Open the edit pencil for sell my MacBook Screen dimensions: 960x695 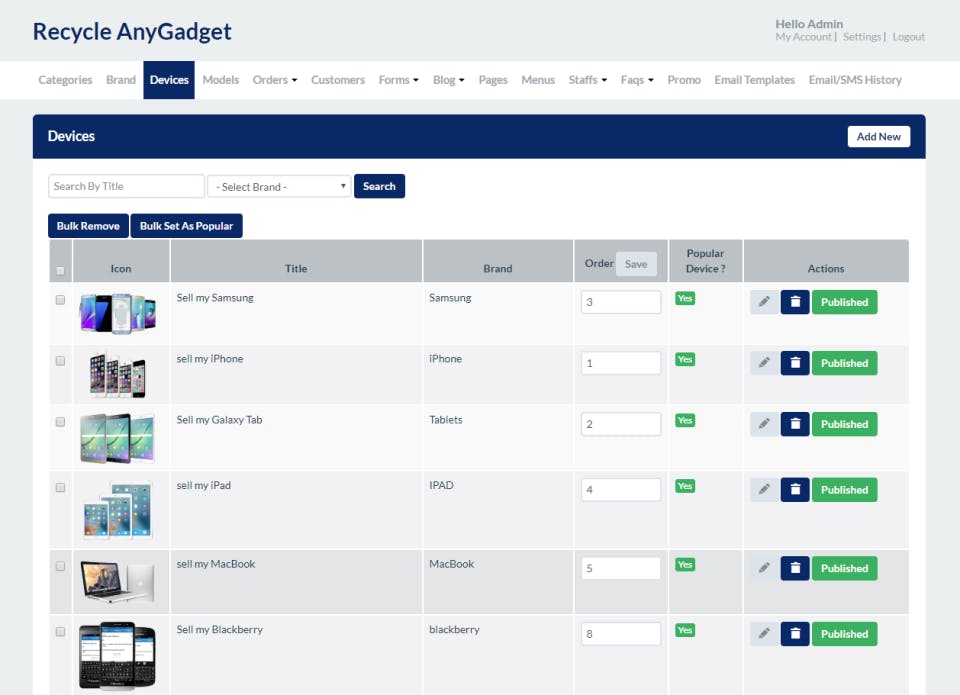pyautogui.click(x=764, y=567)
